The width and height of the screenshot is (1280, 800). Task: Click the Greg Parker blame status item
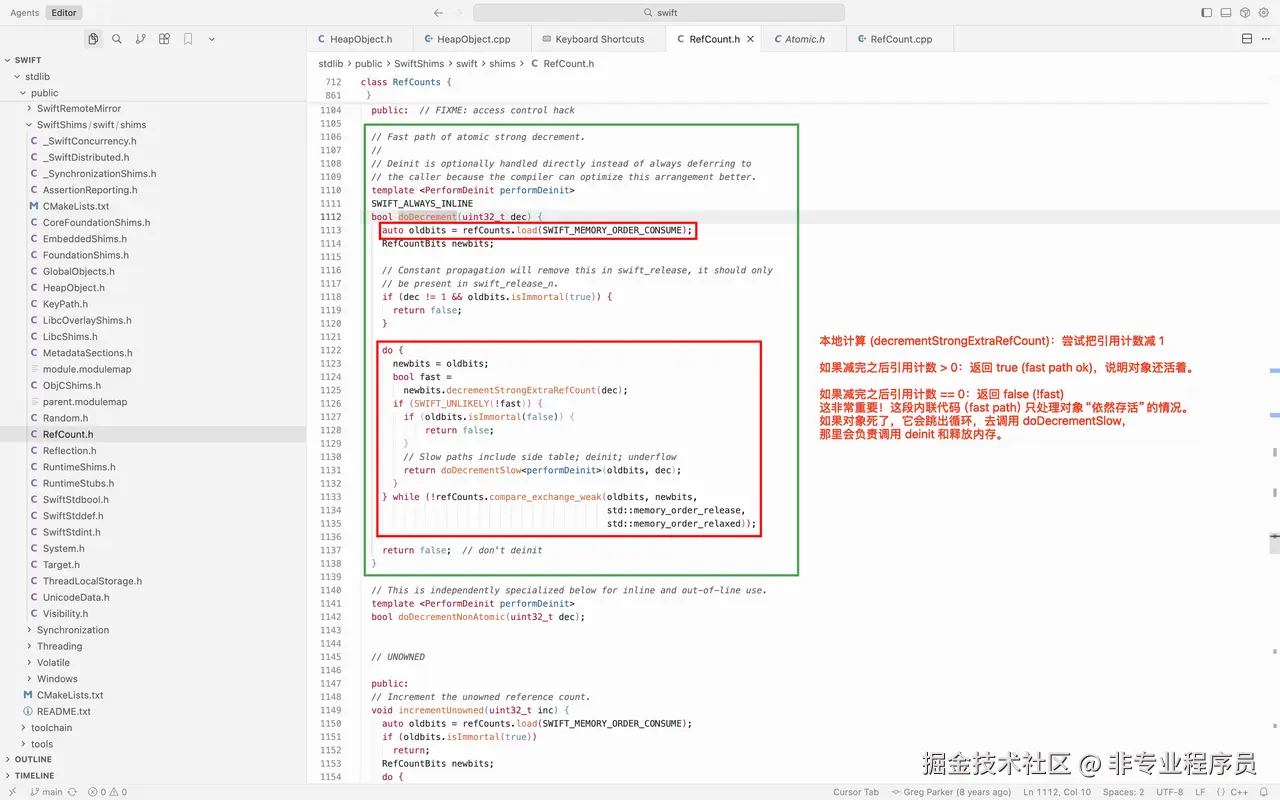(950, 792)
